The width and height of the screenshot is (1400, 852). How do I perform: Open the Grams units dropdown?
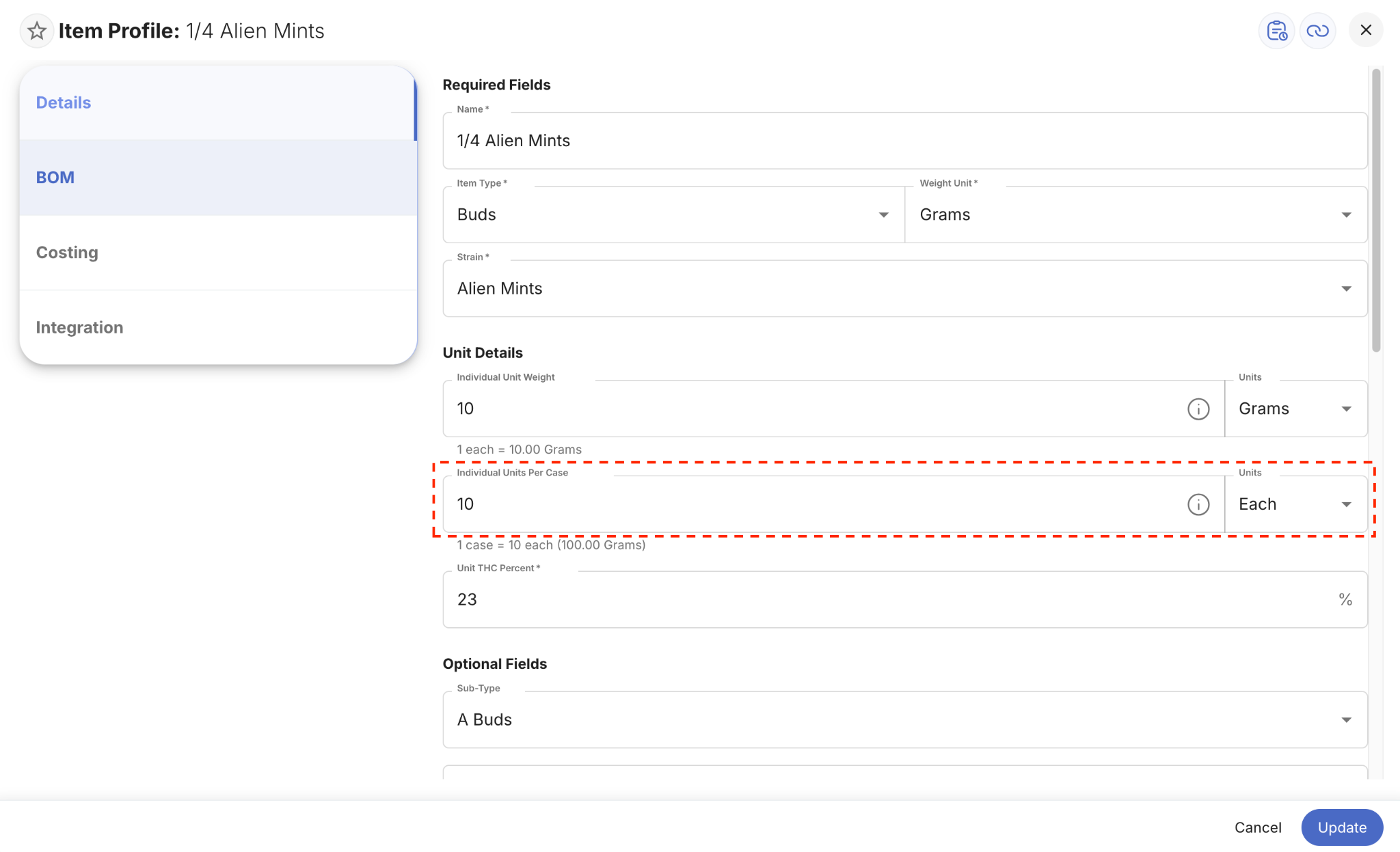point(1296,409)
